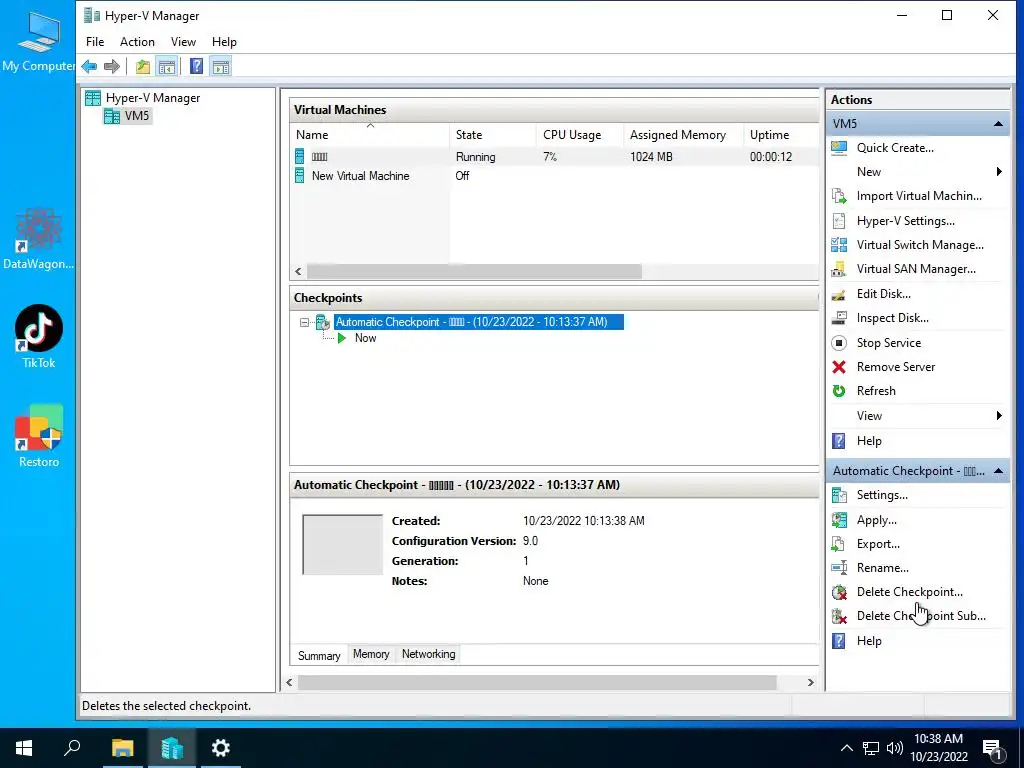Screen dimensions: 1024x768
Task: Click the checkpoint preview thumbnail
Action: [342, 545]
